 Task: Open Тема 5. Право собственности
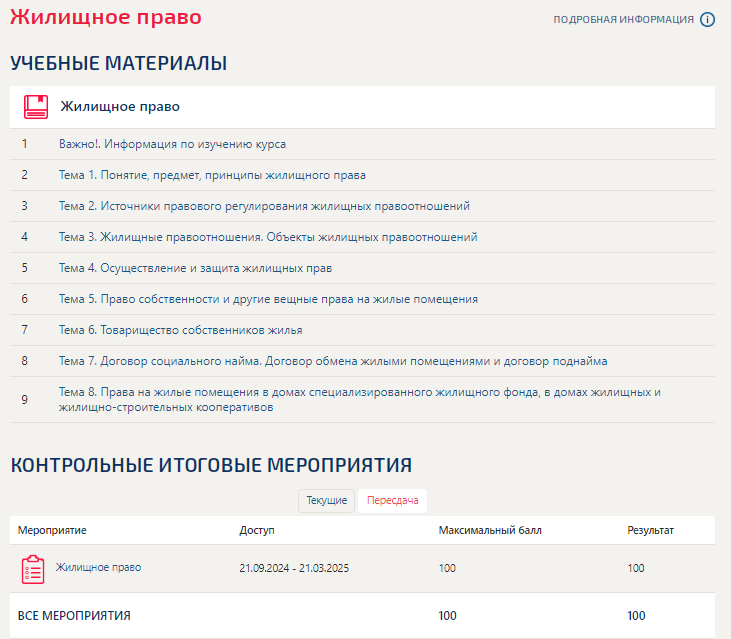[268, 299]
